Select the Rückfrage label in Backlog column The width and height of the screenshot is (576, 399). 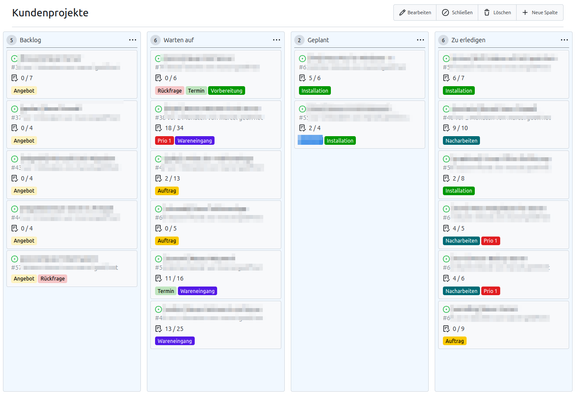[53, 278]
